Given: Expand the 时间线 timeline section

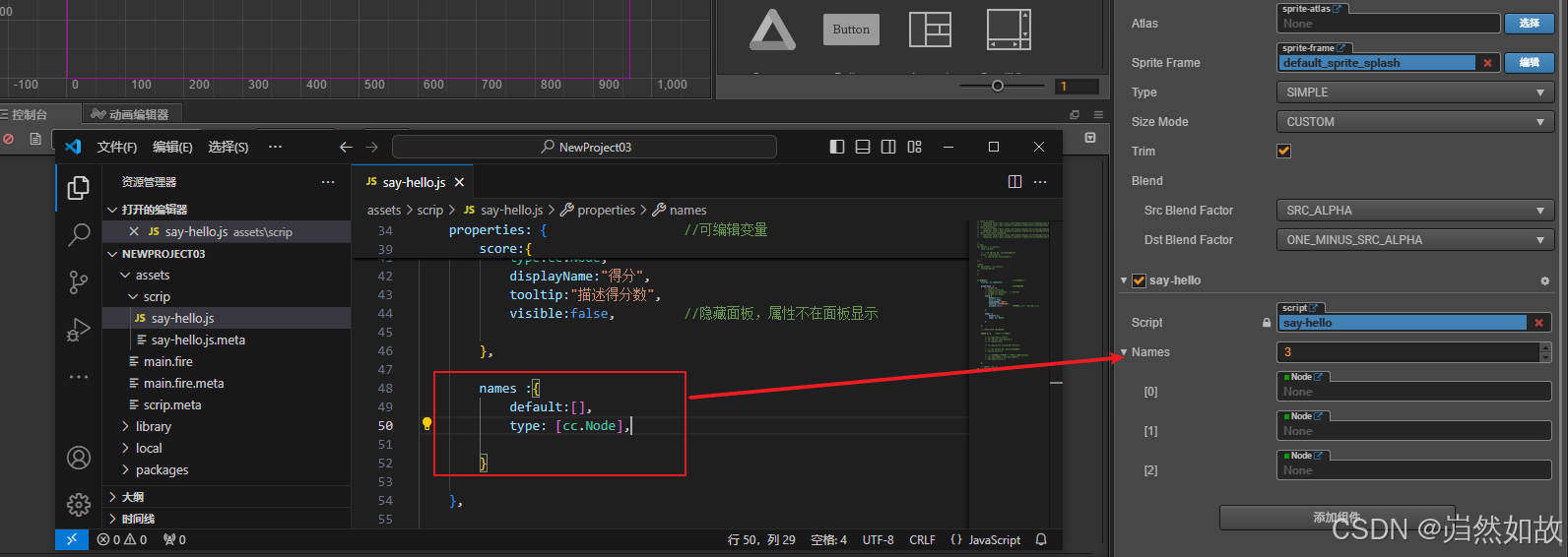Looking at the screenshot, I should coord(227,519).
